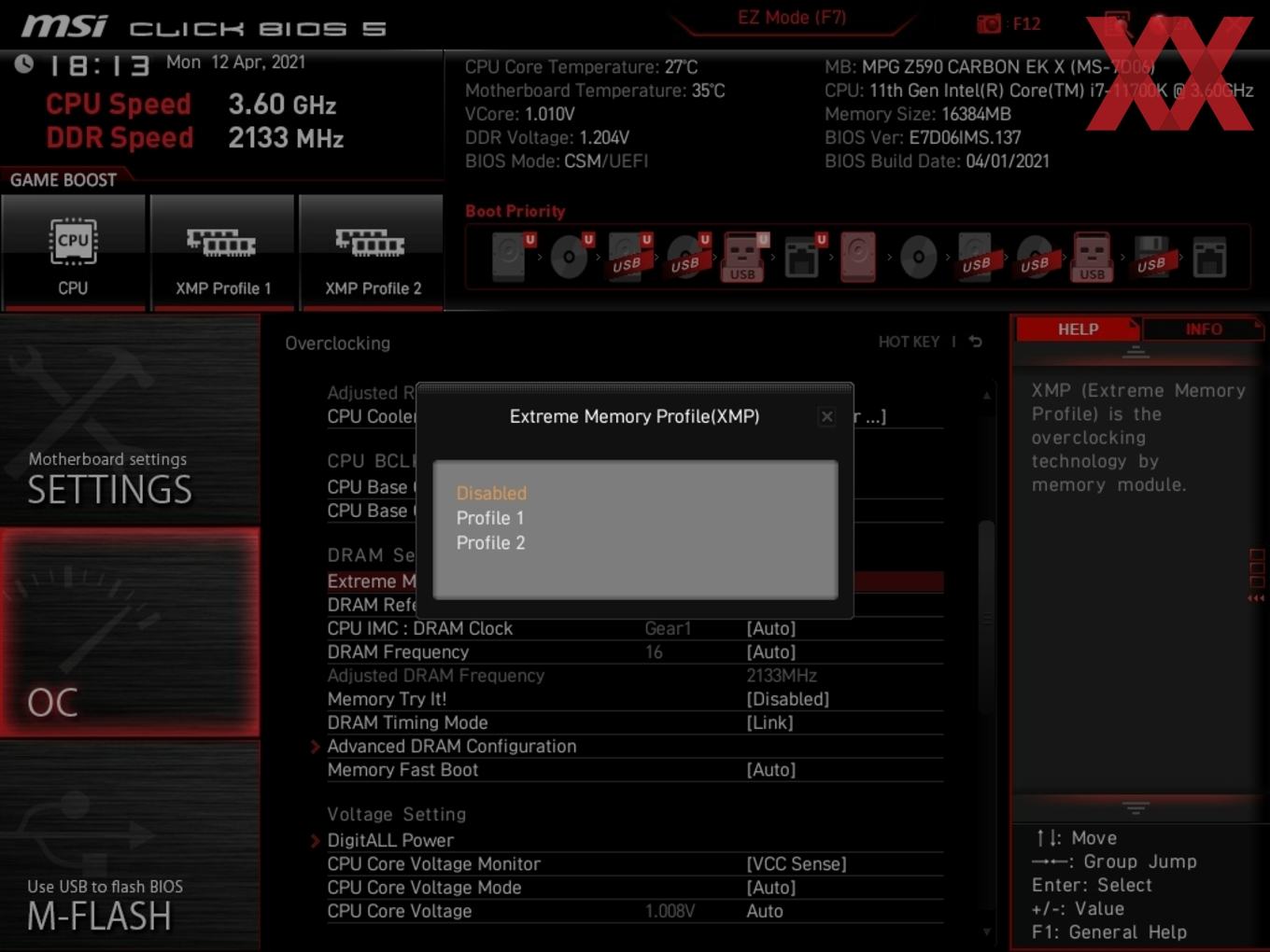Open Memory Fast Boot [Auto] value
The image size is (1270, 952).
click(771, 770)
